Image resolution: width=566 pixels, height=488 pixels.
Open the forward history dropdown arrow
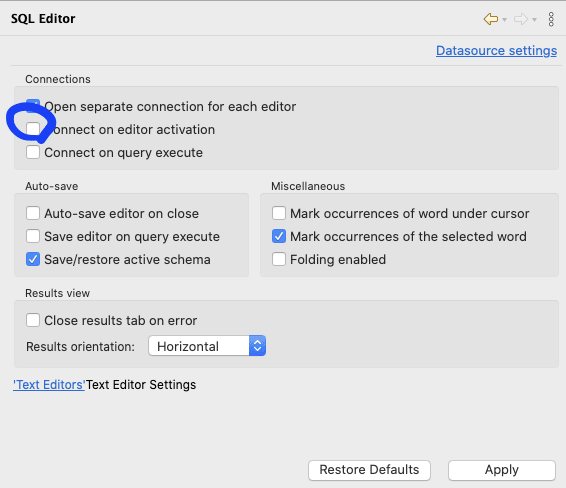point(534,19)
